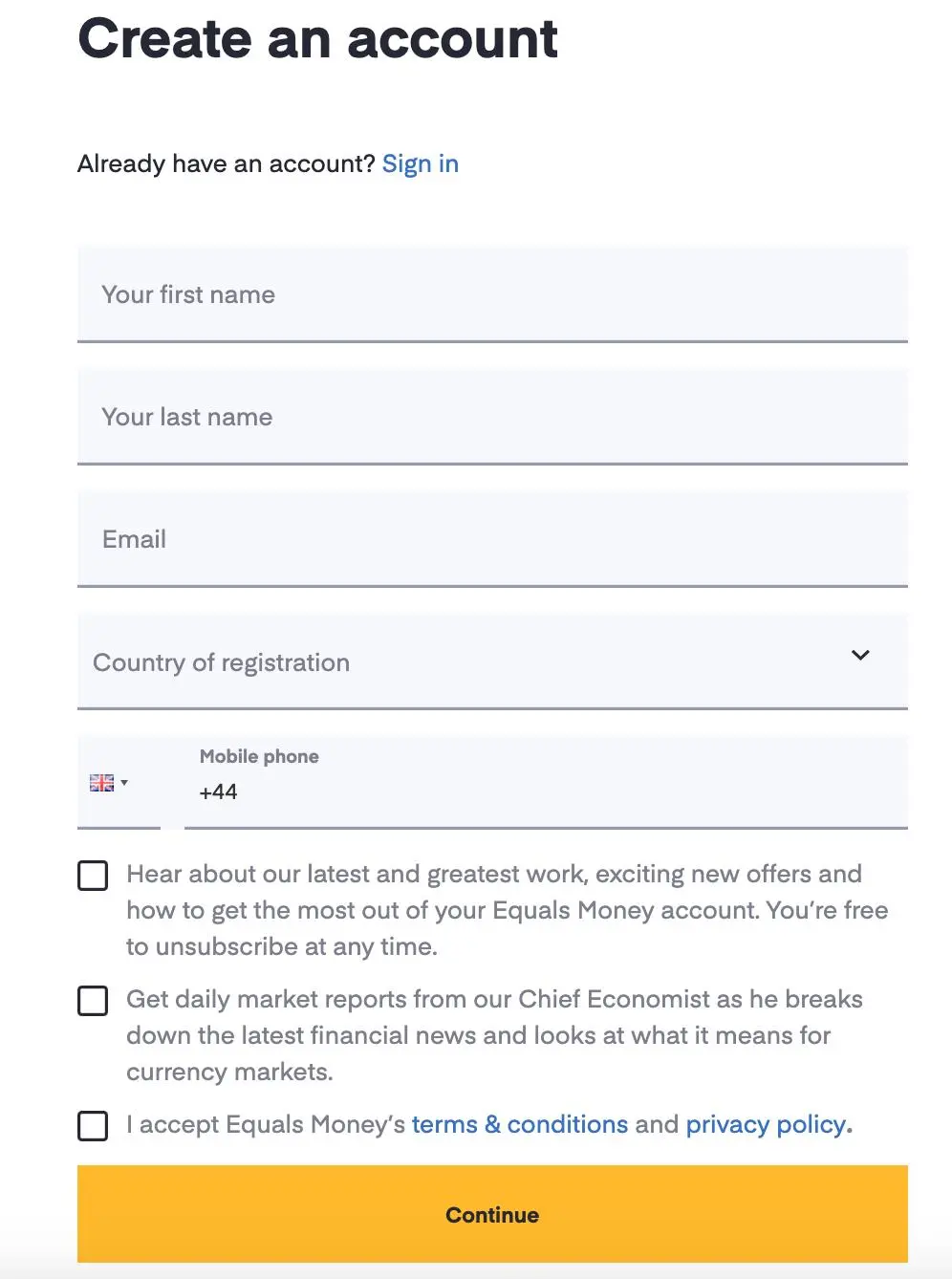Open country code selector arrow beside flag

tap(124, 782)
